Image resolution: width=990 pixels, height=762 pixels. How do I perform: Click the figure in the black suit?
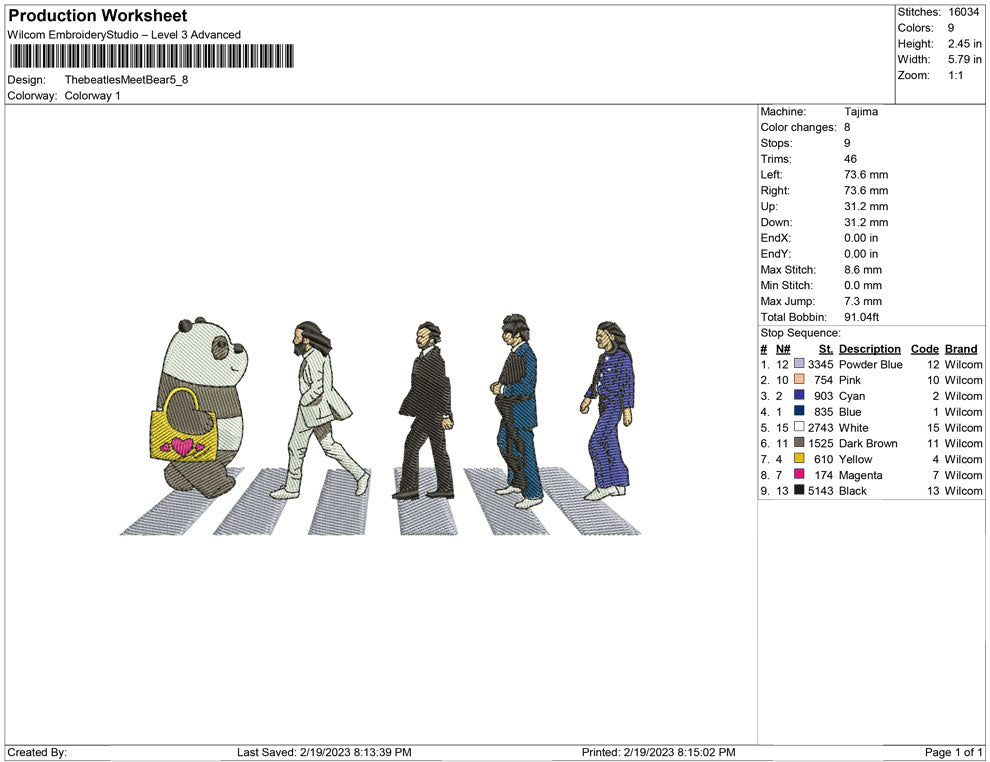pos(424,410)
